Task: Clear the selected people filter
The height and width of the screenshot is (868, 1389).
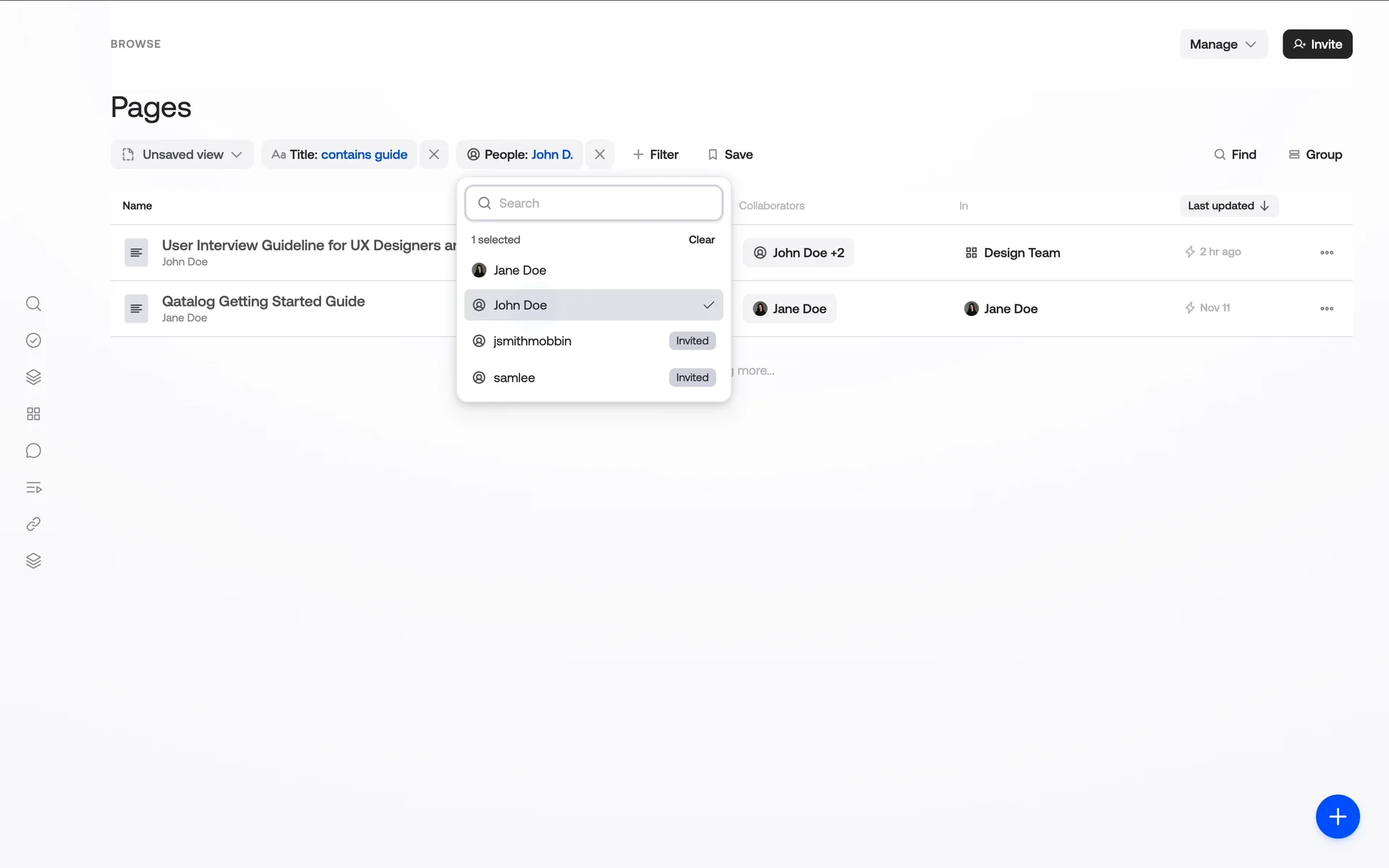Action: pyautogui.click(x=701, y=239)
